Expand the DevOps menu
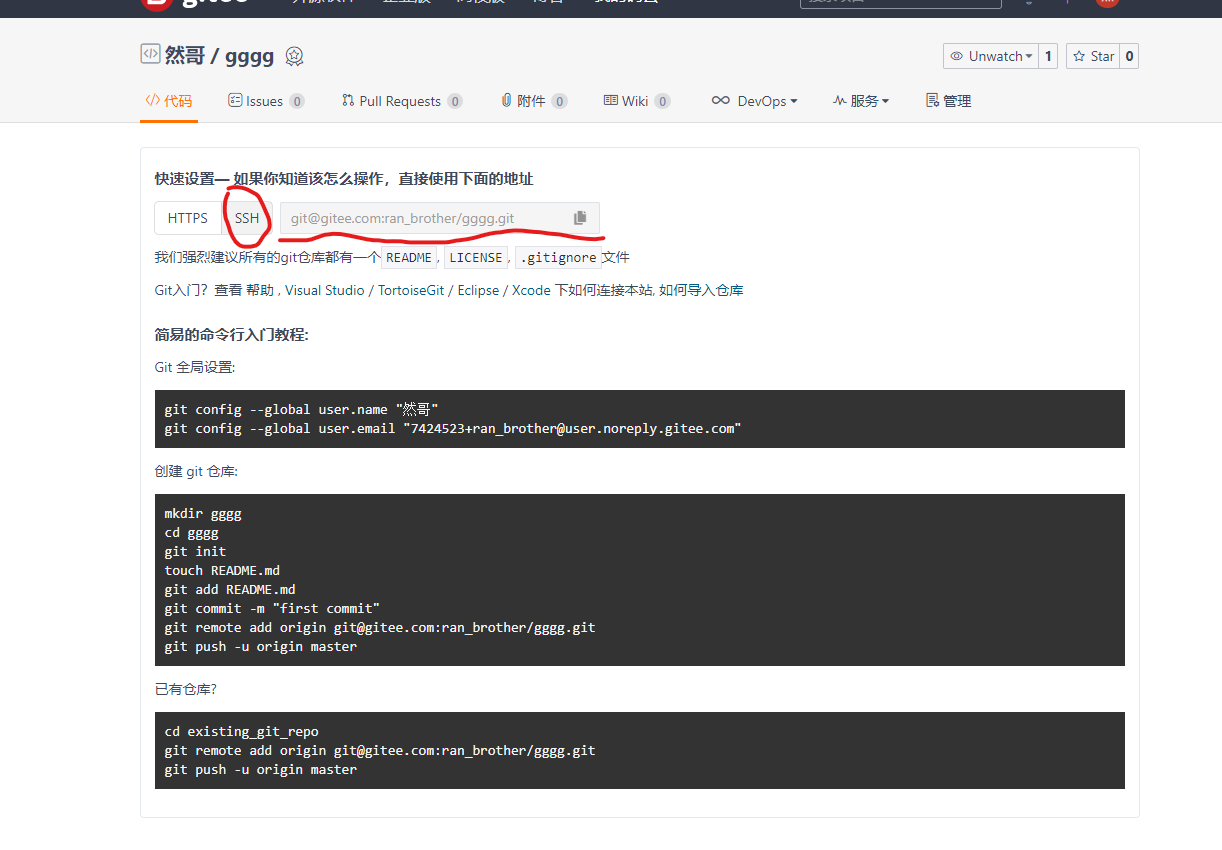1222x850 pixels. (x=754, y=101)
